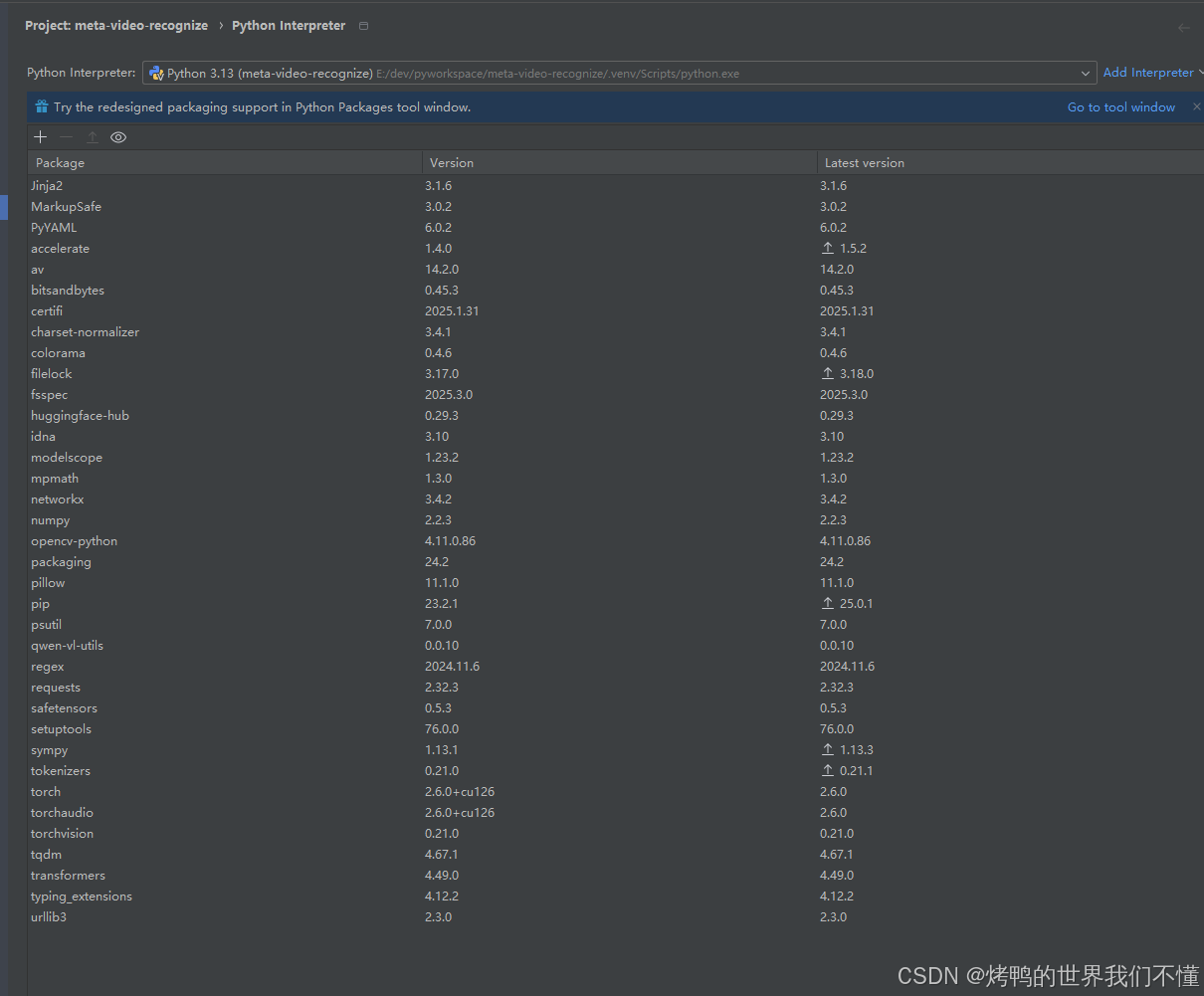Select the idna package row
1204x996 pixels.
click(616, 437)
